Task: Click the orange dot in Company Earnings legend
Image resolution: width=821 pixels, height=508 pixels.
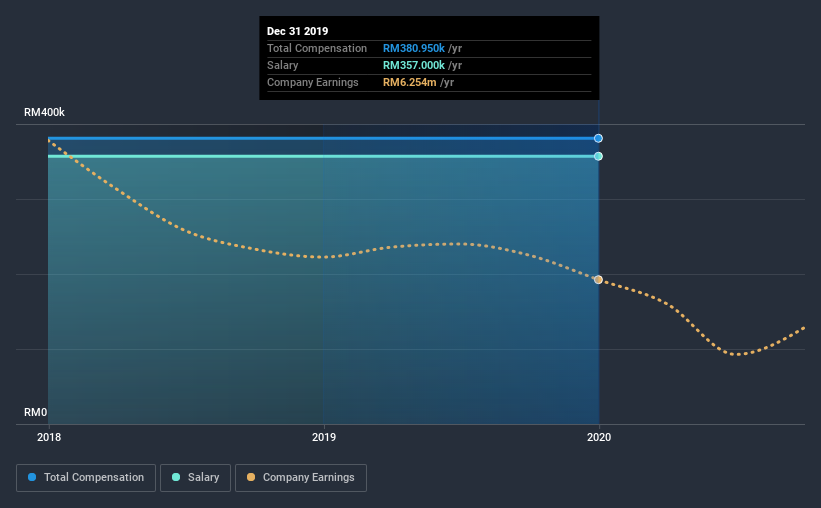Action: coord(251,477)
